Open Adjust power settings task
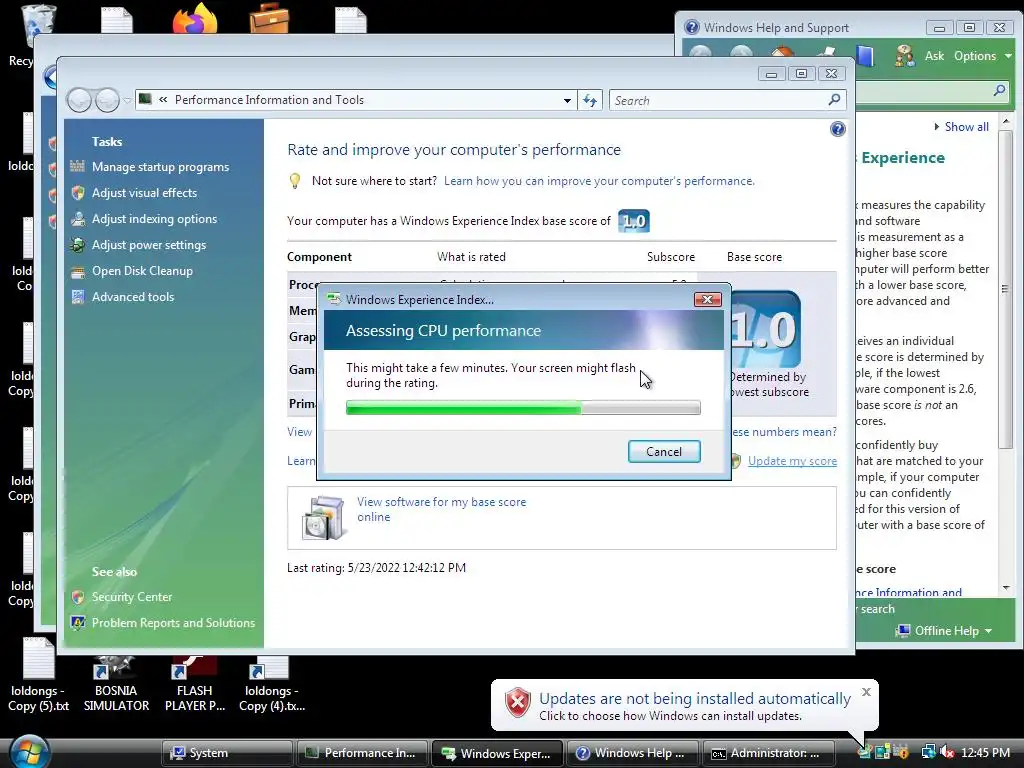The width and height of the screenshot is (1024, 768). (149, 245)
